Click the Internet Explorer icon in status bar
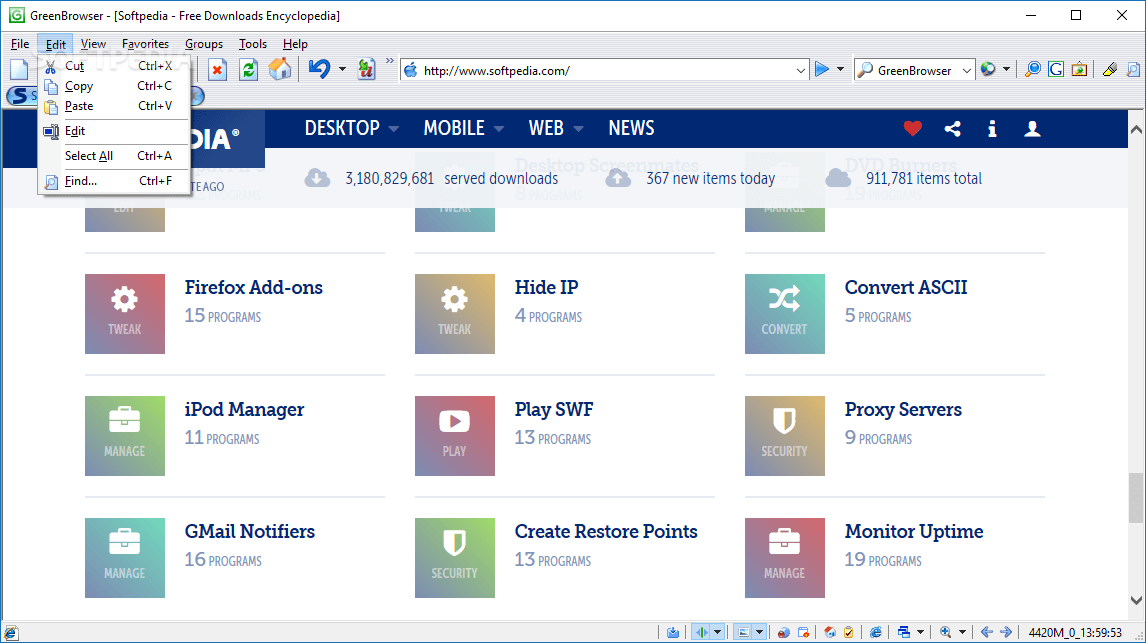Image resolution: width=1146 pixels, height=643 pixels. coord(876,632)
